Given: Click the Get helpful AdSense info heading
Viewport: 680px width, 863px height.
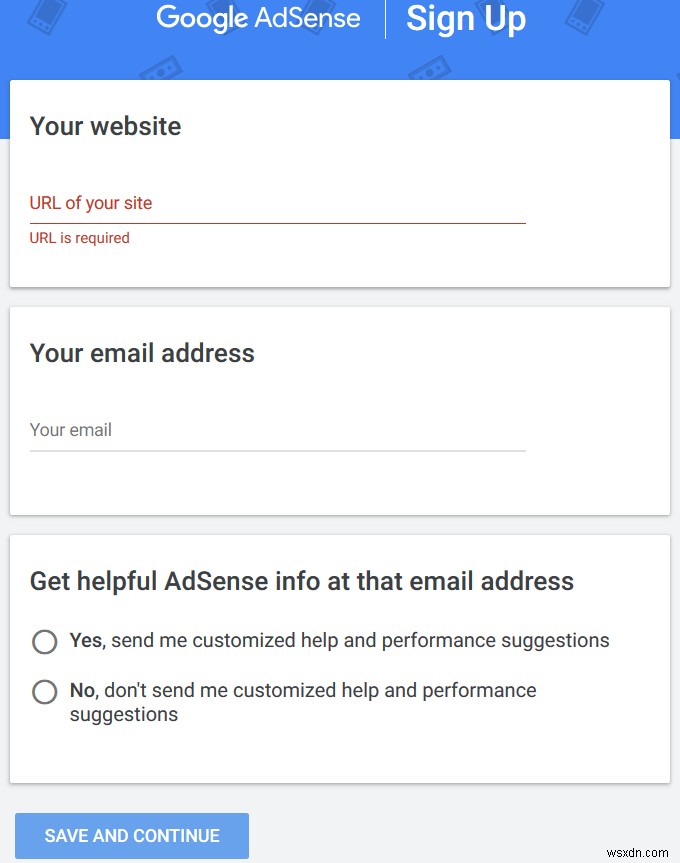Looking at the screenshot, I should 300,581.
